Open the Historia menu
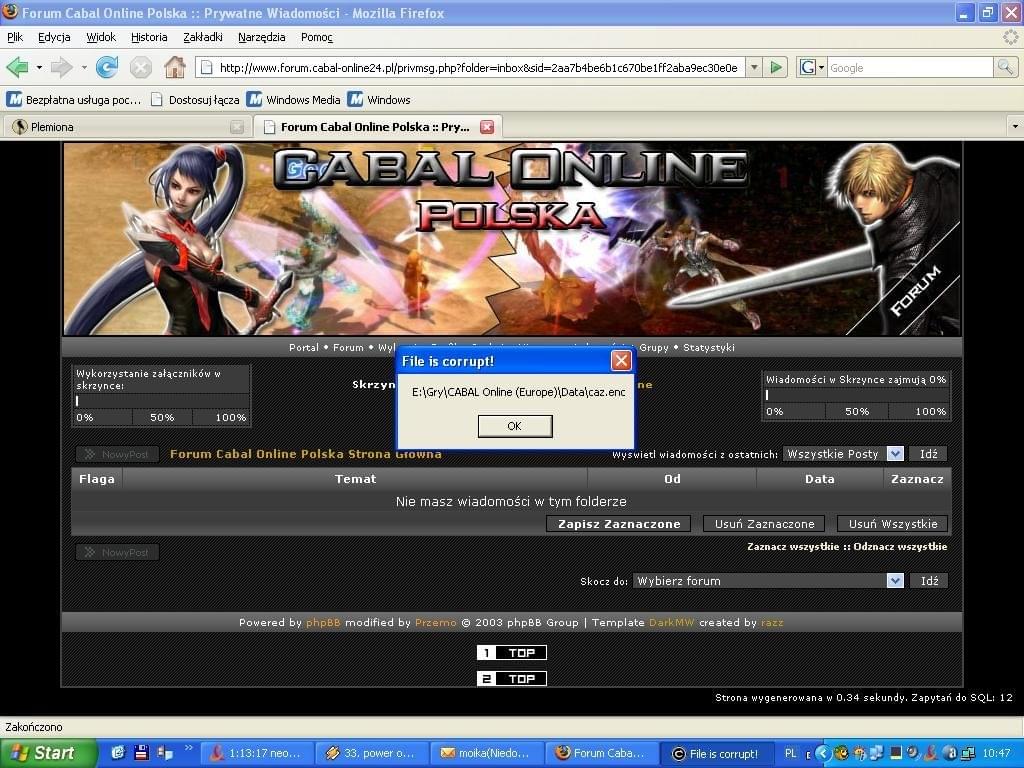Screen dimensions: 1024x768 pyautogui.click(x=149, y=37)
